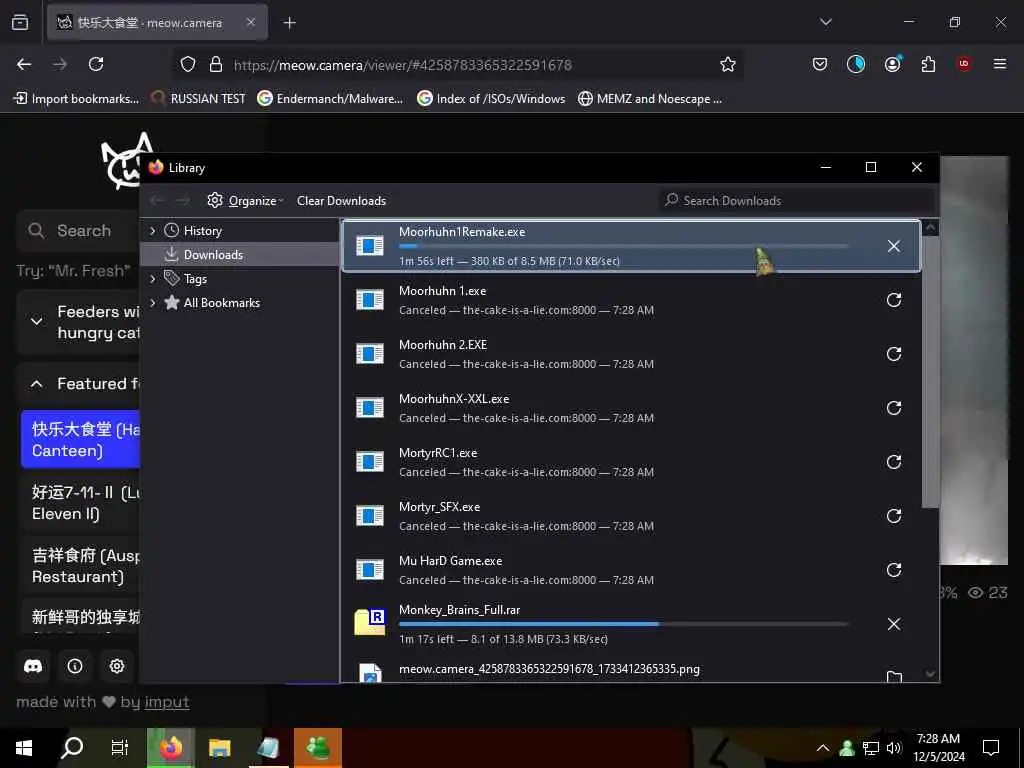Viewport: 1024px width, 768px height.
Task: Click Import bookmarks in bookmarks toolbar
Action: pyautogui.click(x=77, y=99)
